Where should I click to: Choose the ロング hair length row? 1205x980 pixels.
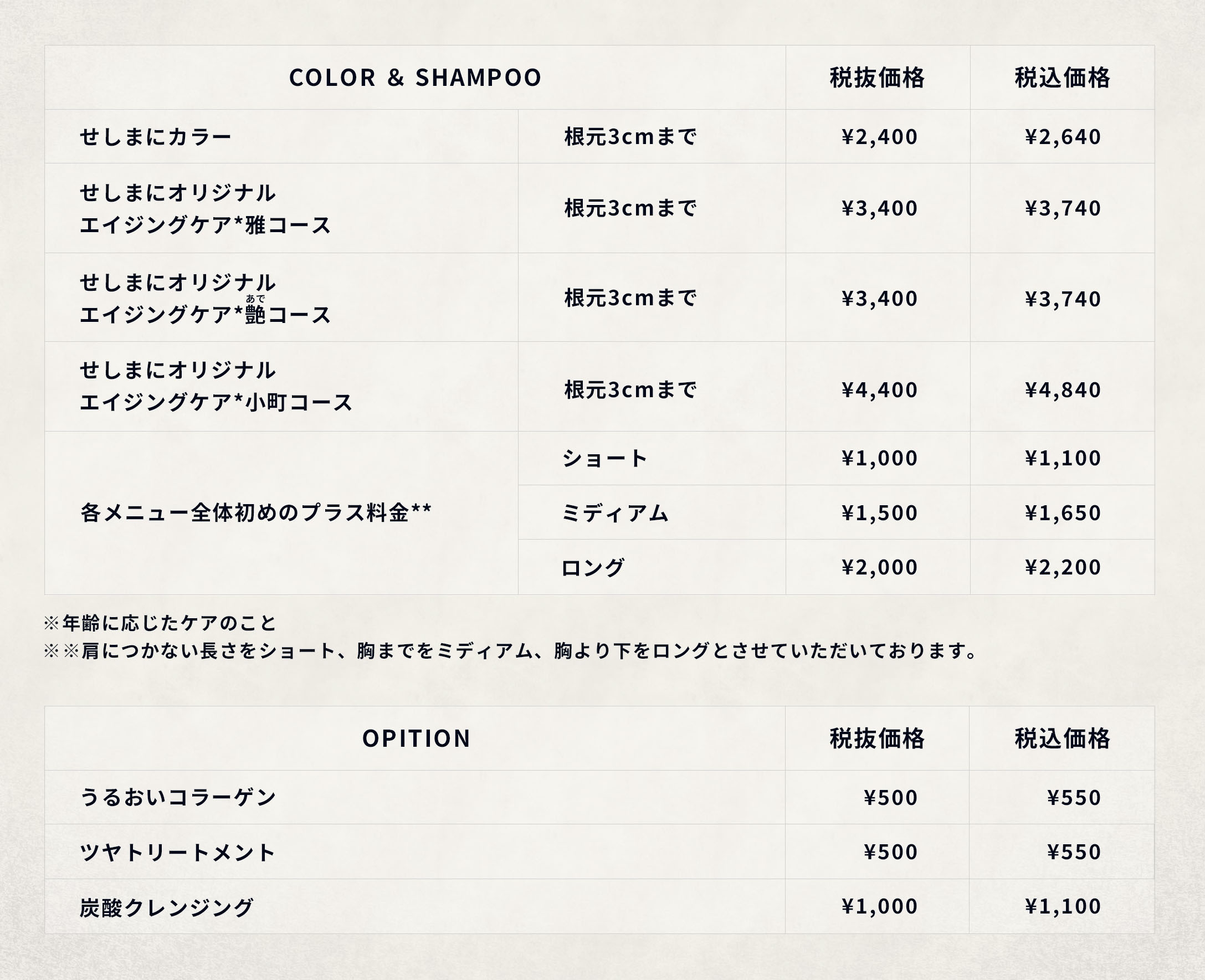pyautogui.click(x=593, y=567)
